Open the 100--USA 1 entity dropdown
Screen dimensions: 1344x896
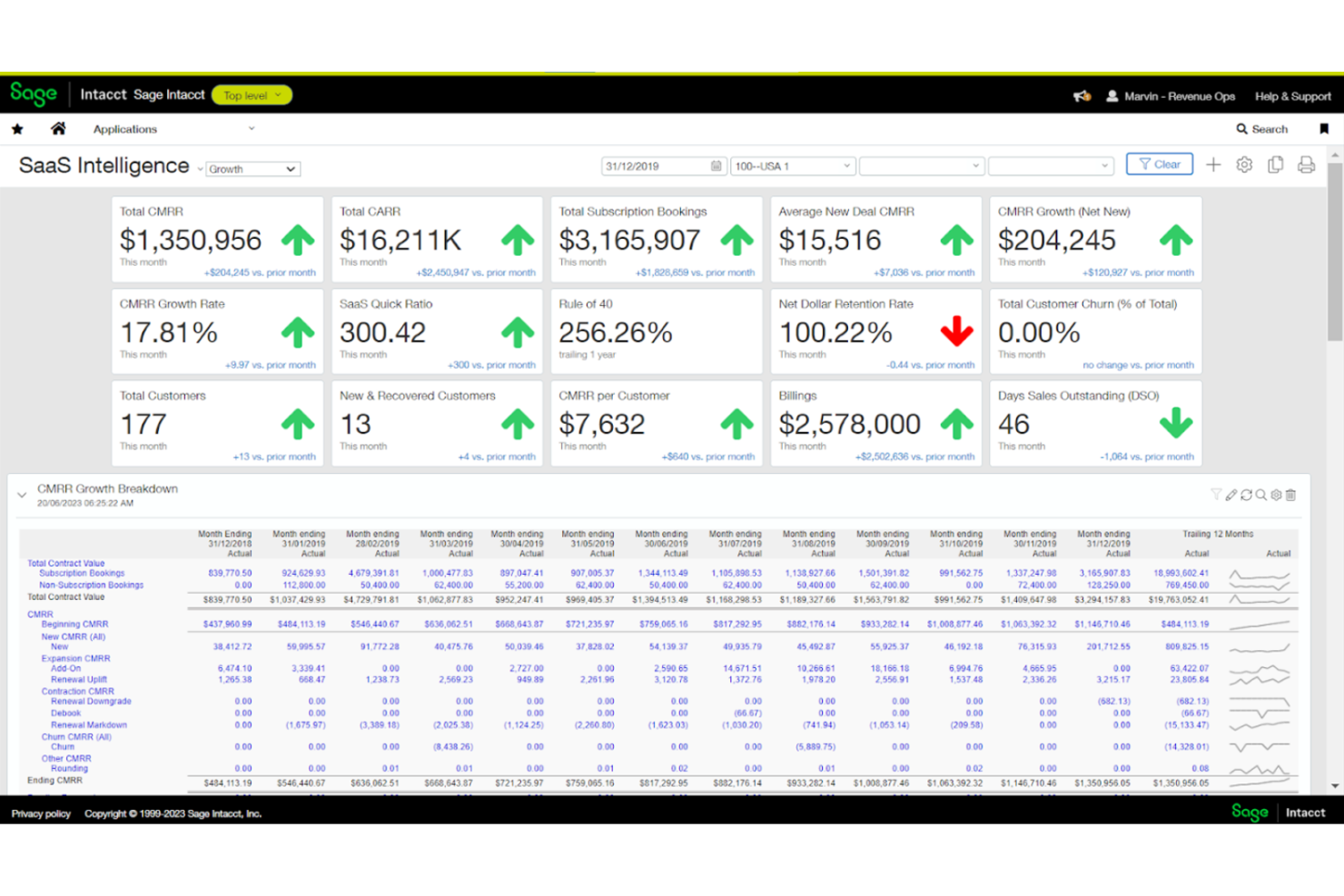pyautogui.click(x=792, y=166)
